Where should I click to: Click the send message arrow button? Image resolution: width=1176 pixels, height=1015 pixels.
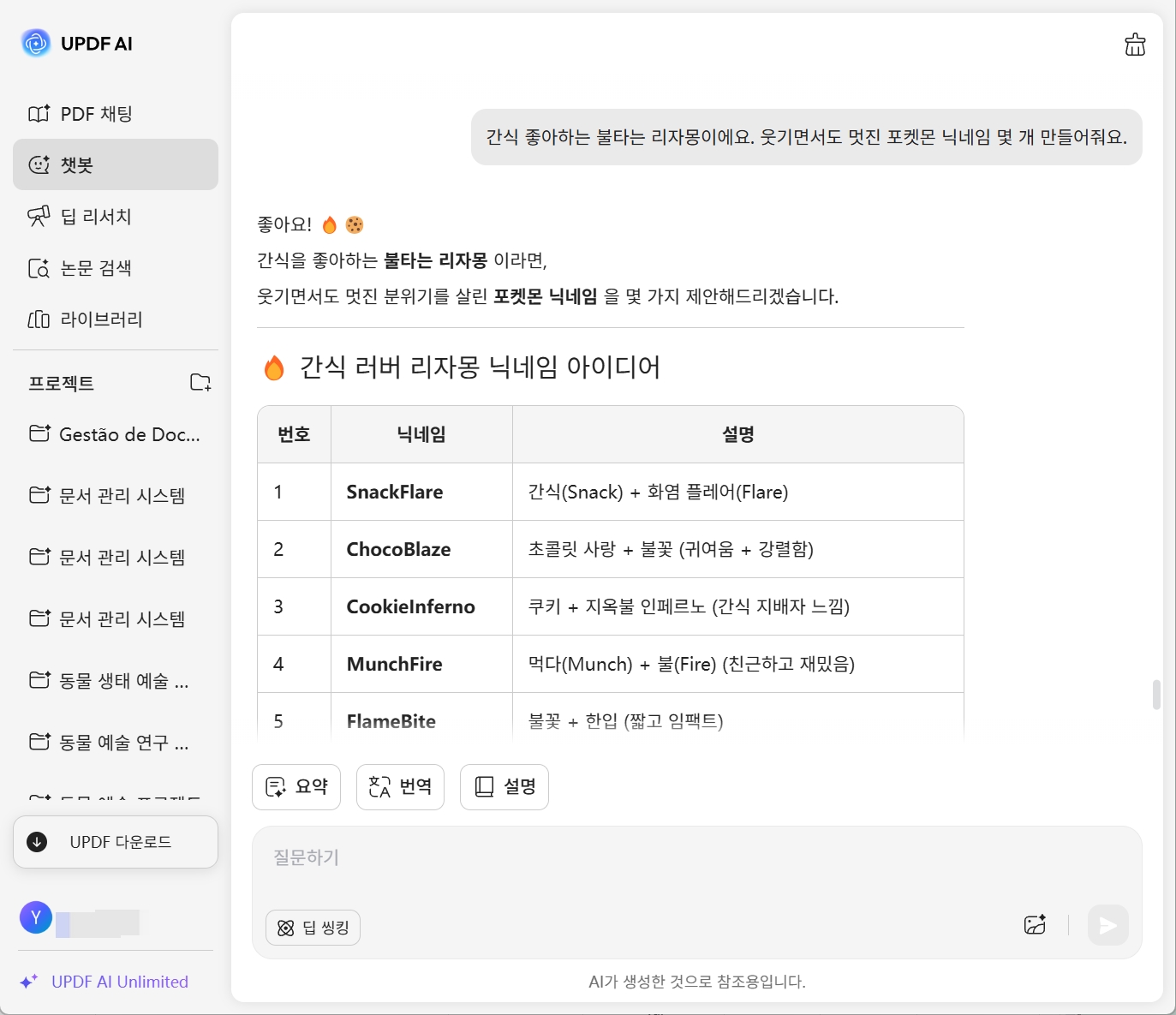pyautogui.click(x=1107, y=925)
